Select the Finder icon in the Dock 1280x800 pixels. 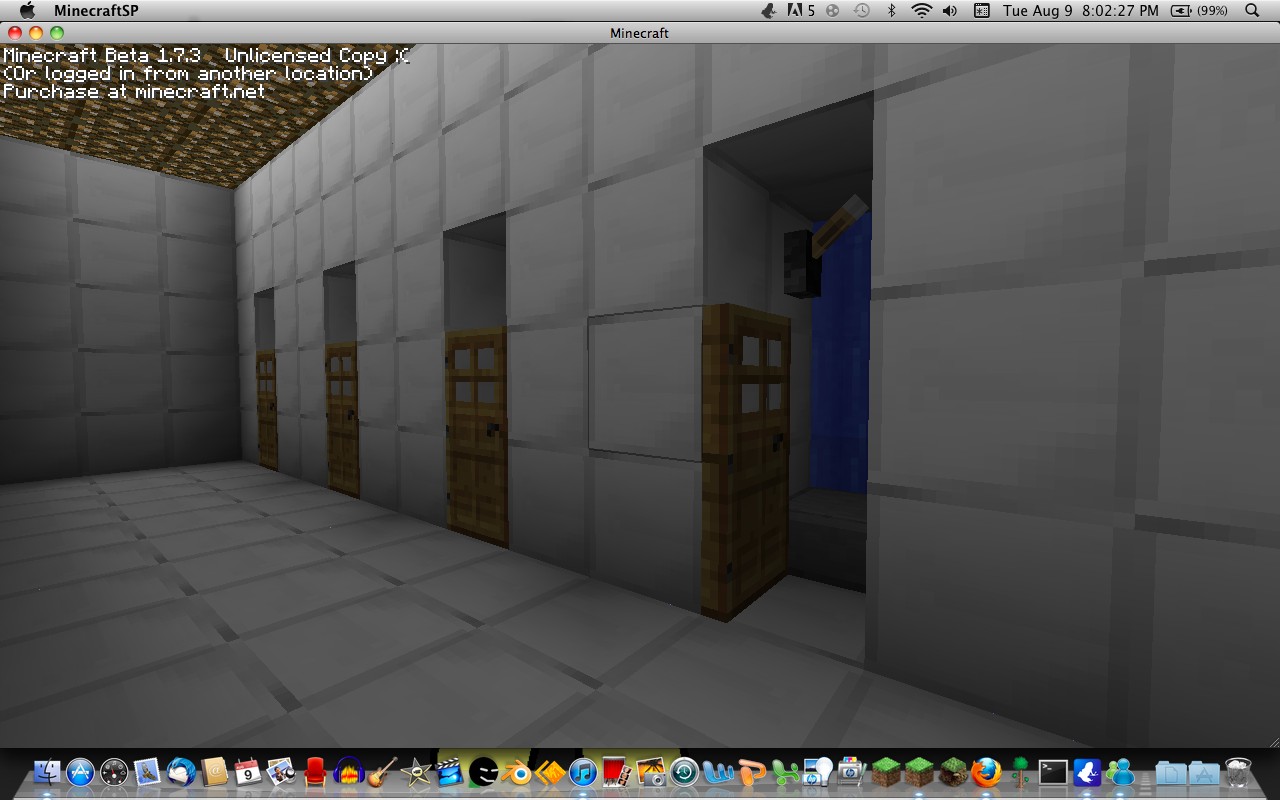(47, 771)
